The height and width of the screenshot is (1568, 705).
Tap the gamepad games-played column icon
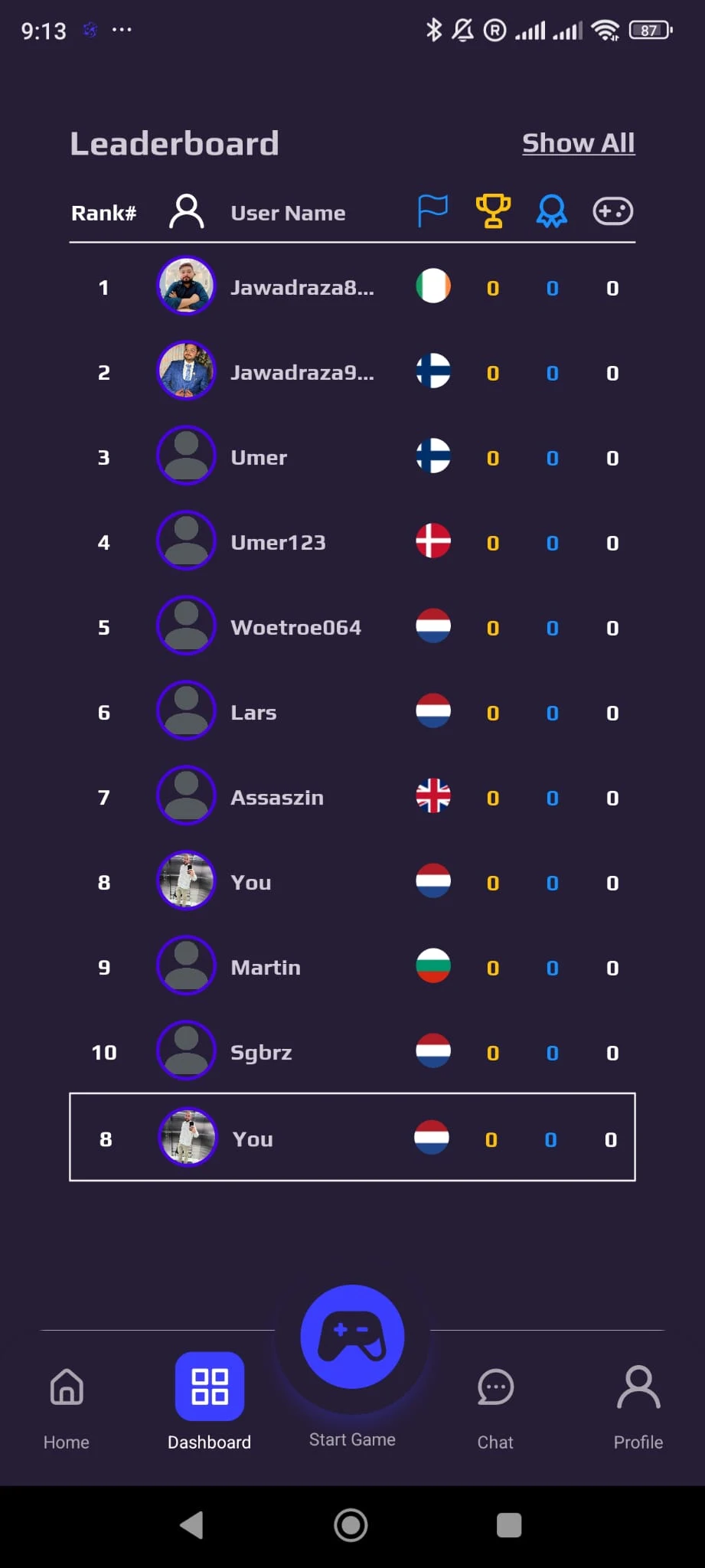612,211
